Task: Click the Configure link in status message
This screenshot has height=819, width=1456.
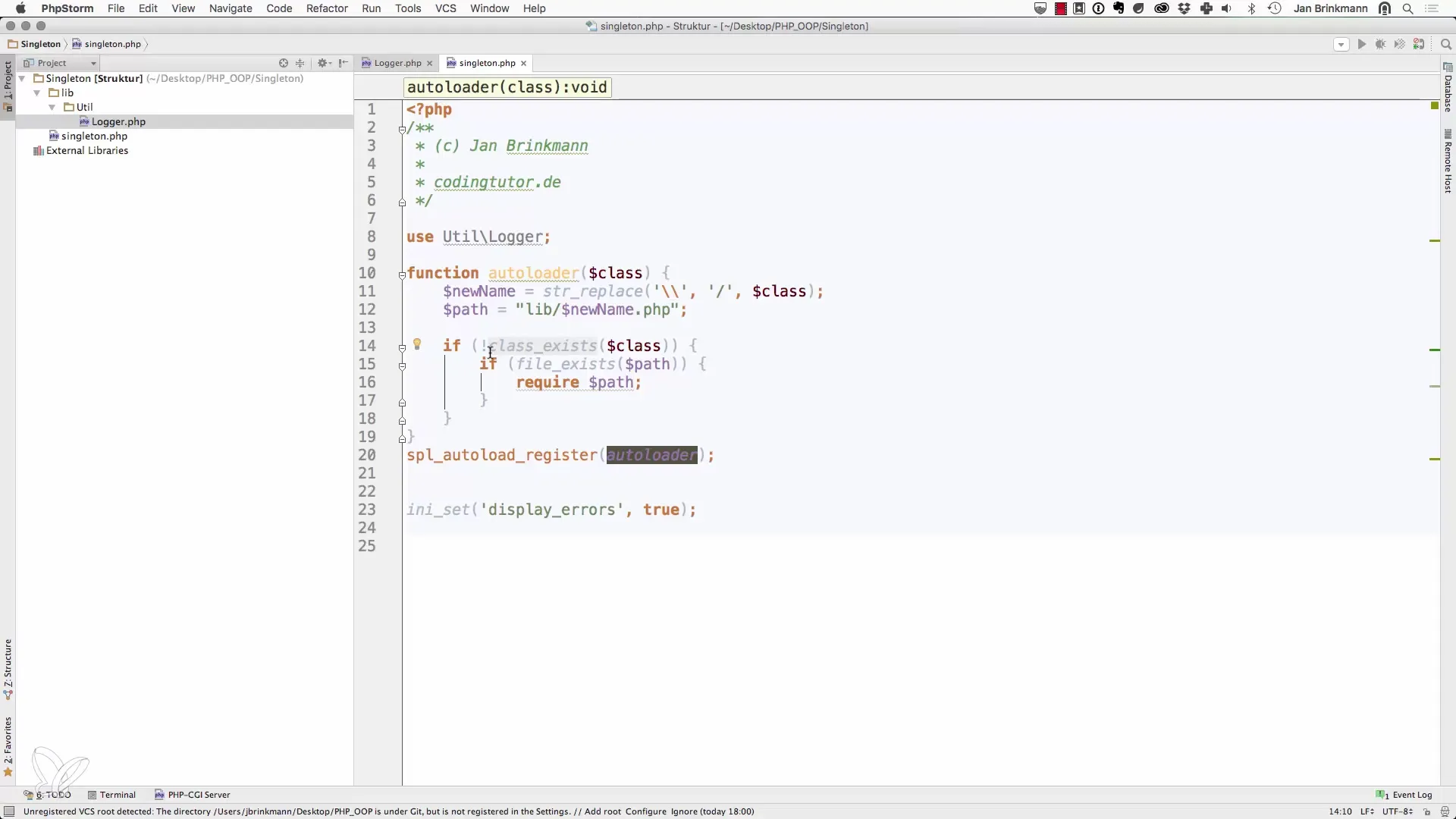Action: [x=646, y=811]
